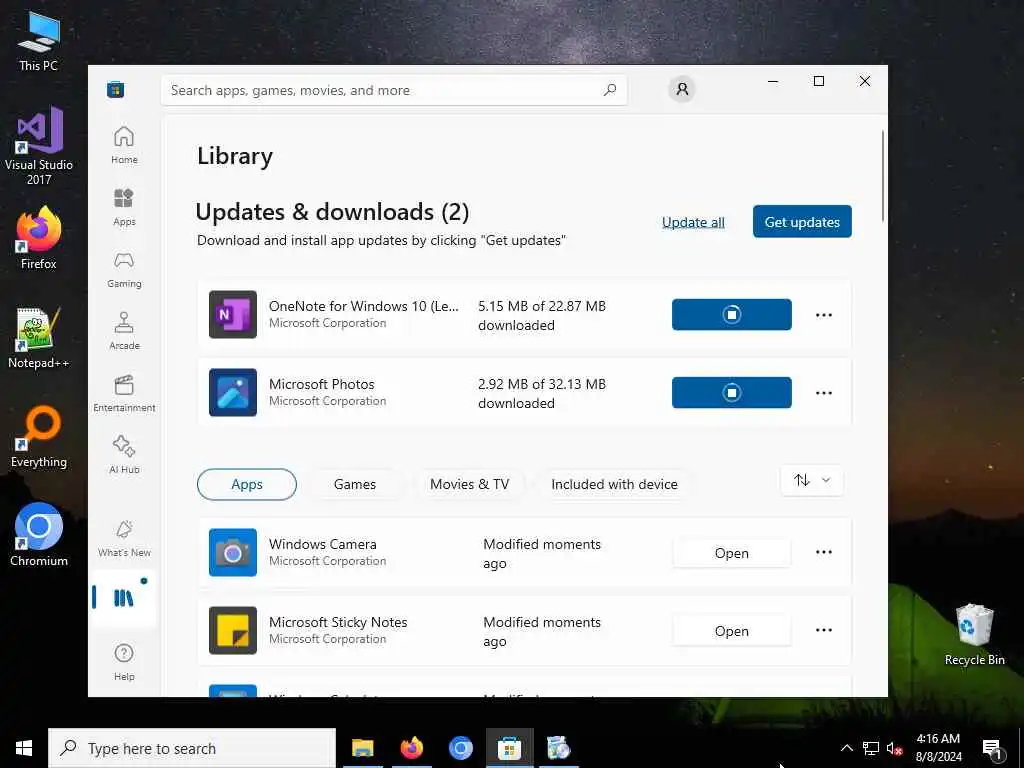Screen dimensions: 1024x768
Task: Open What's New in sidebar
Action: (x=124, y=537)
